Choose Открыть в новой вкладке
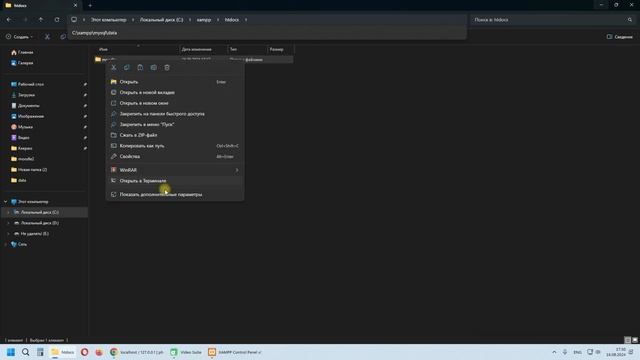Viewport: 640px width, 360px height. click(175, 92)
